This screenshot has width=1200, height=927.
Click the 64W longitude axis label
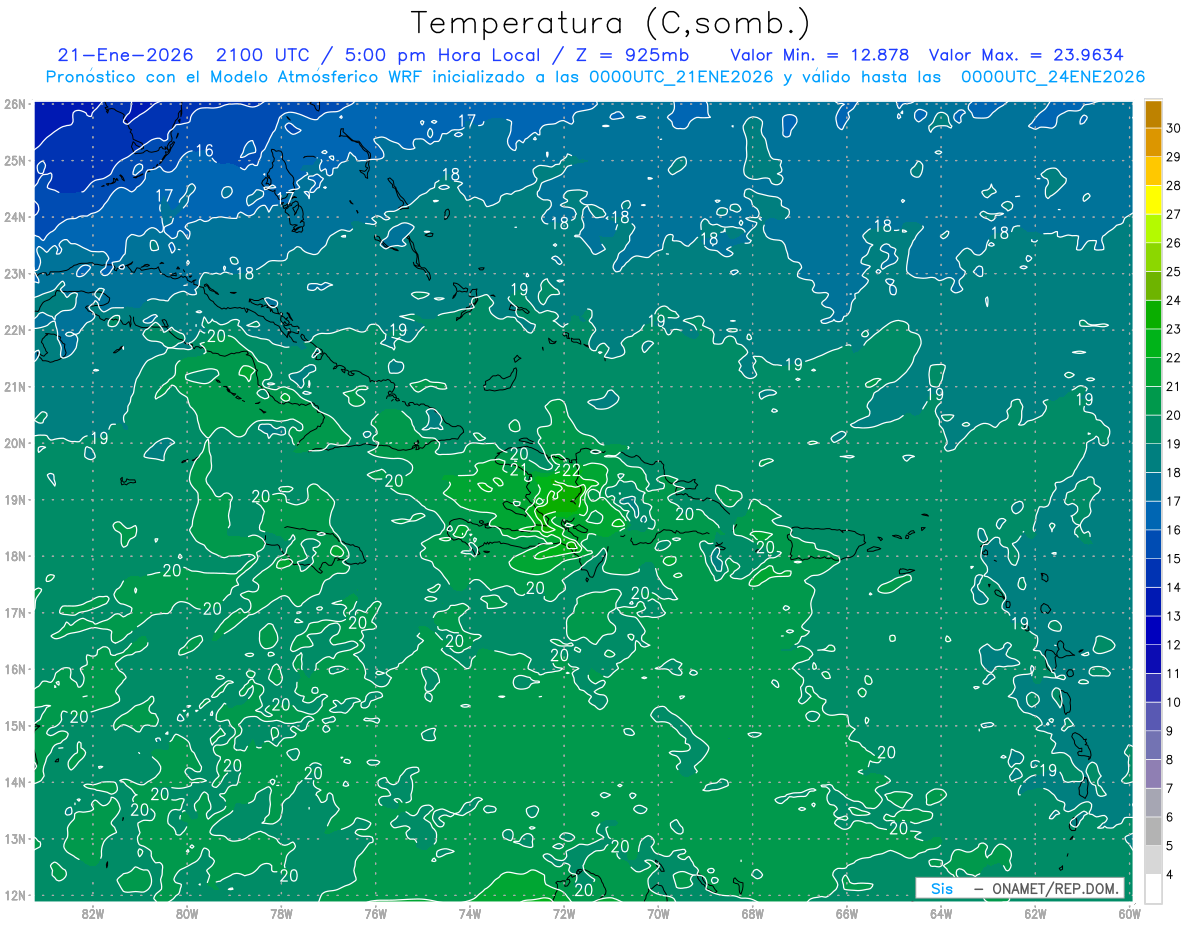941,913
